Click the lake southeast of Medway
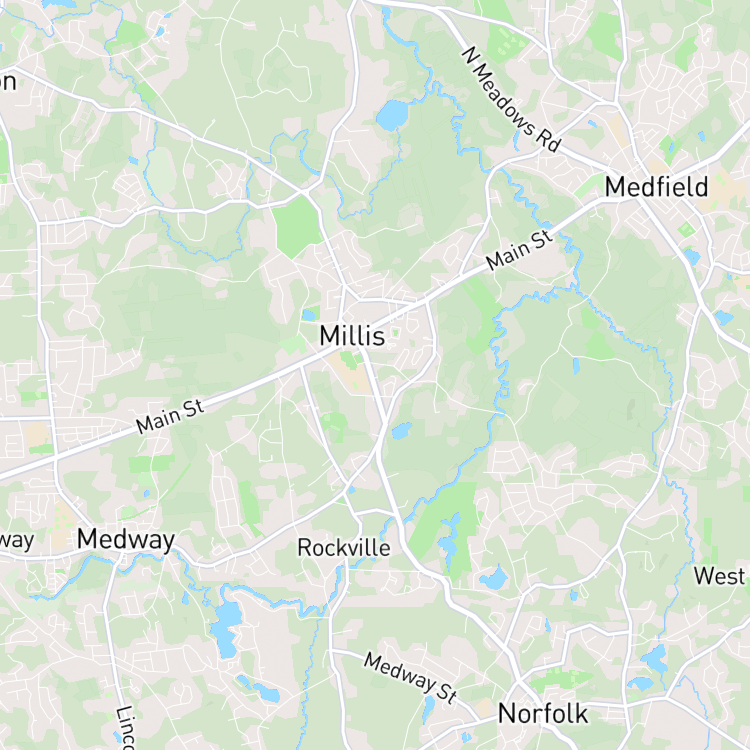This screenshot has height=750, width=750. pyautogui.click(x=227, y=628)
